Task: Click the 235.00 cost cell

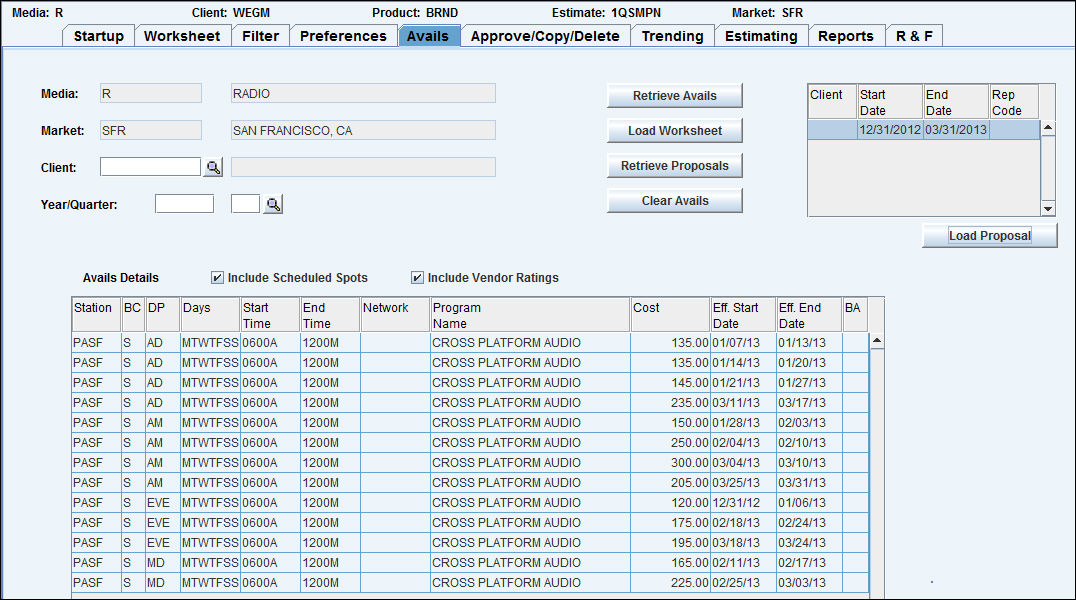Action: [x=670, y=402]
